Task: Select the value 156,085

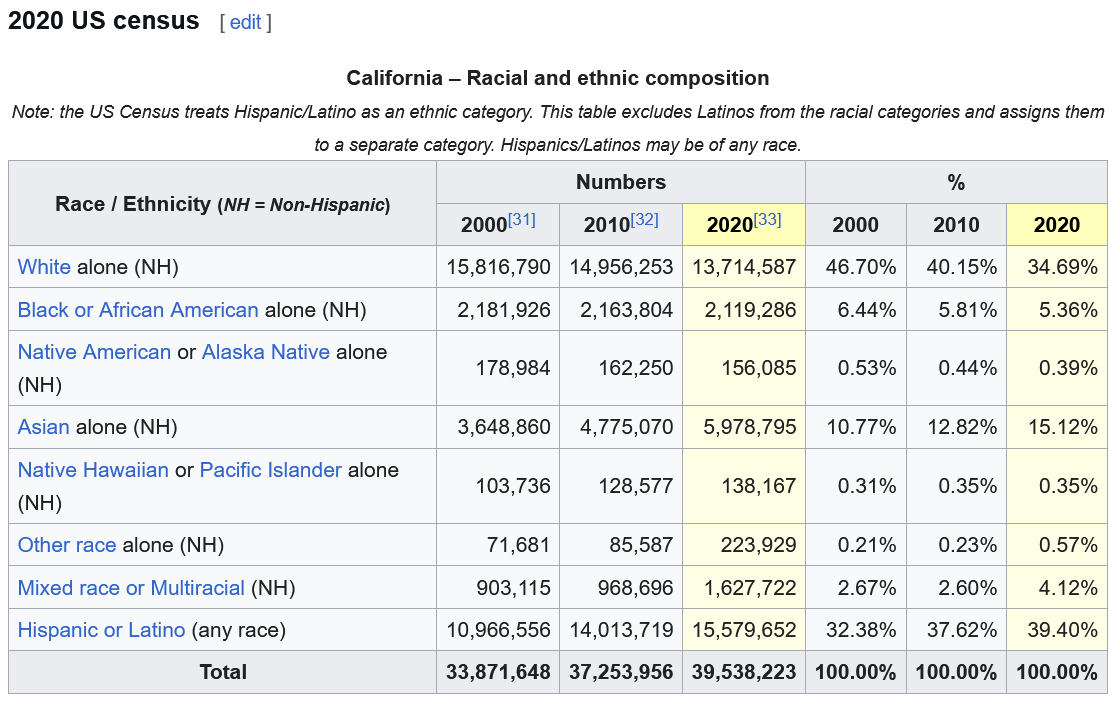Action: pos(759,368)
